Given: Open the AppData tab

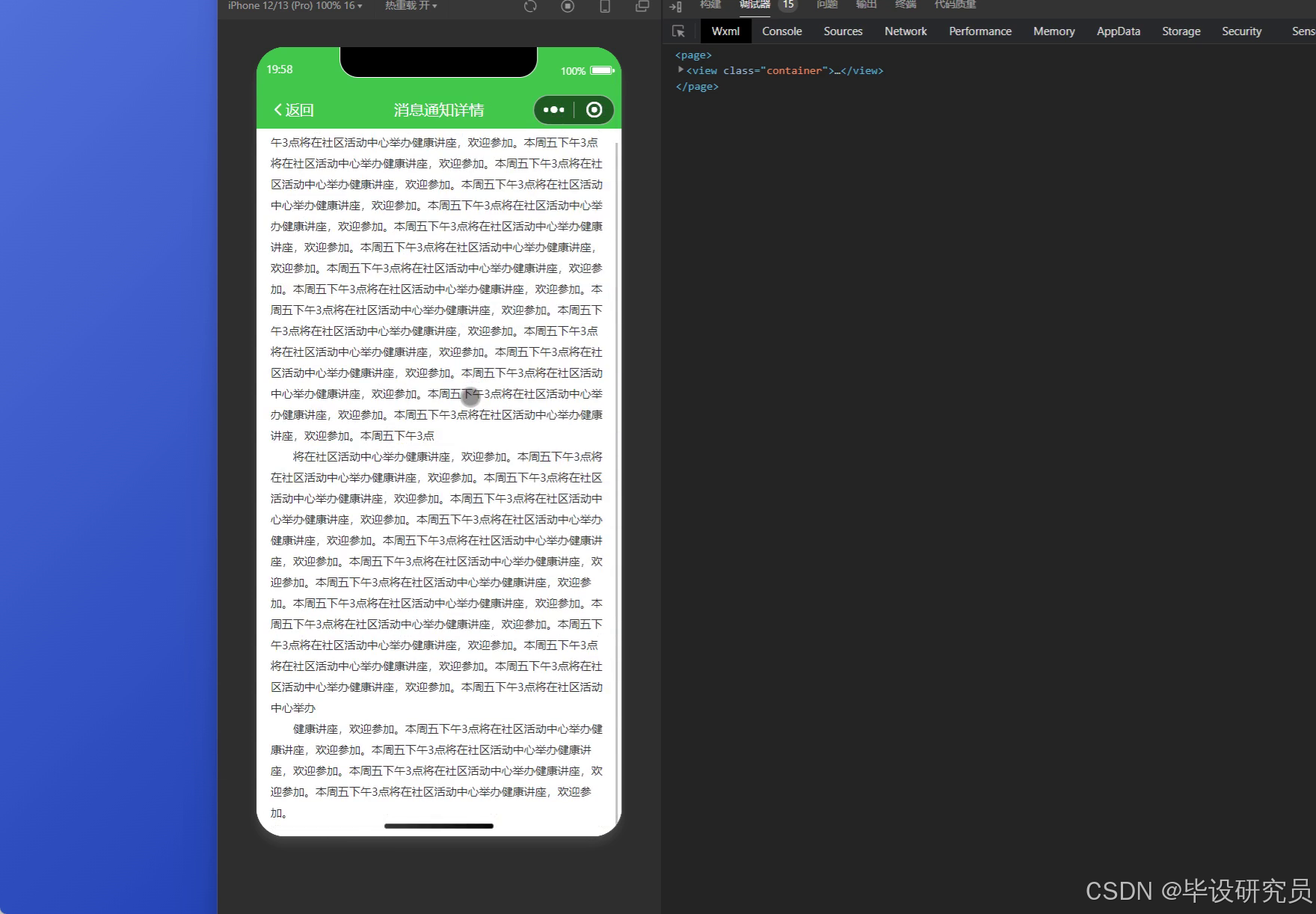Looking at the screenshot, I should coord(1119,31).
